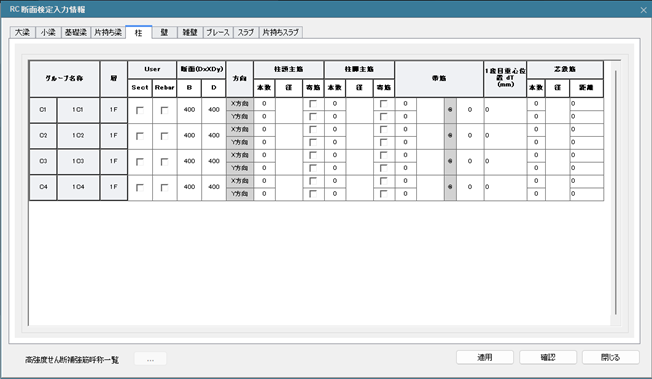Close the RC断面検定入力情報 dialog
The image size is (652, 379).
point(643,10)
